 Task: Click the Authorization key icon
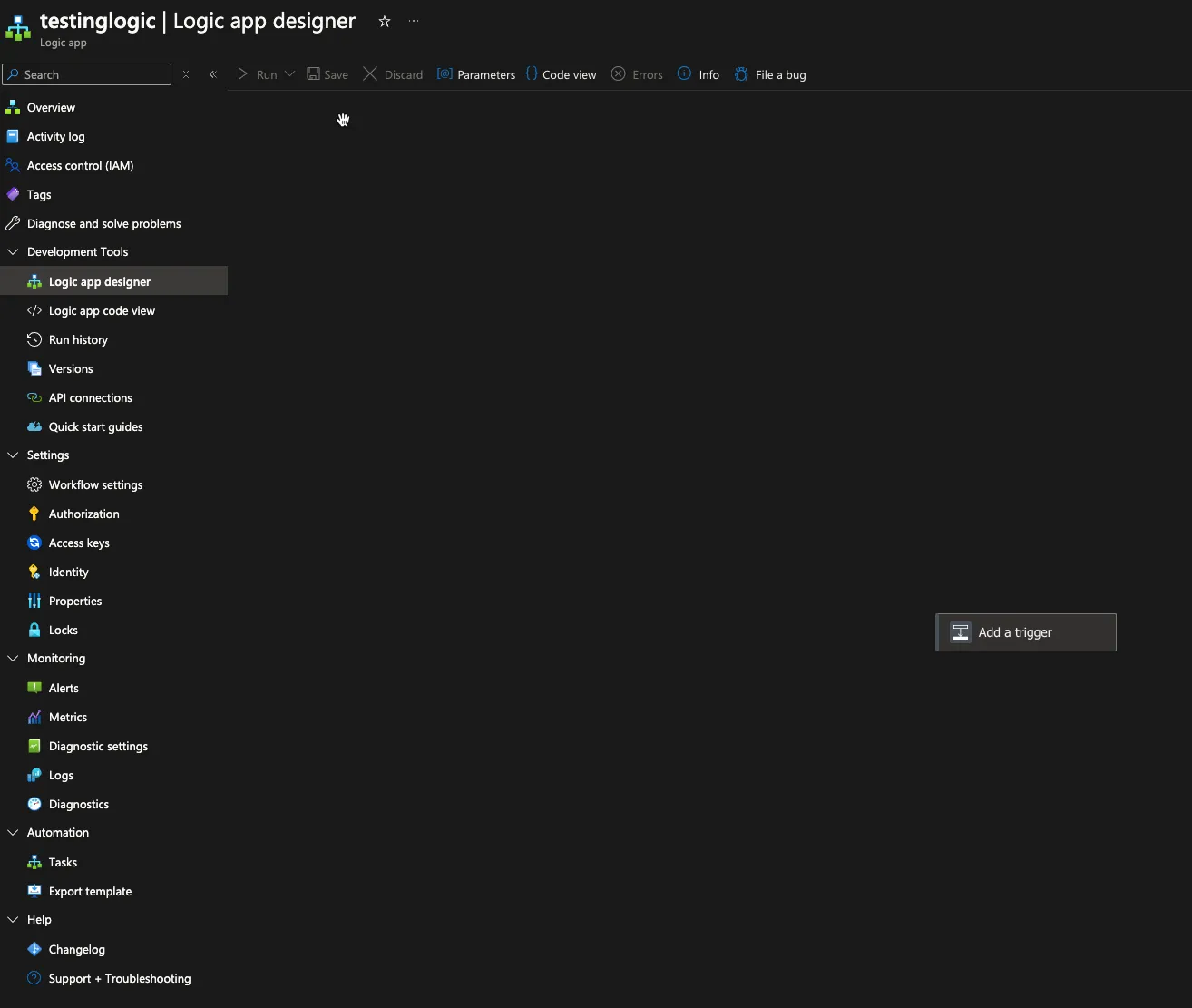coord(34,514)
